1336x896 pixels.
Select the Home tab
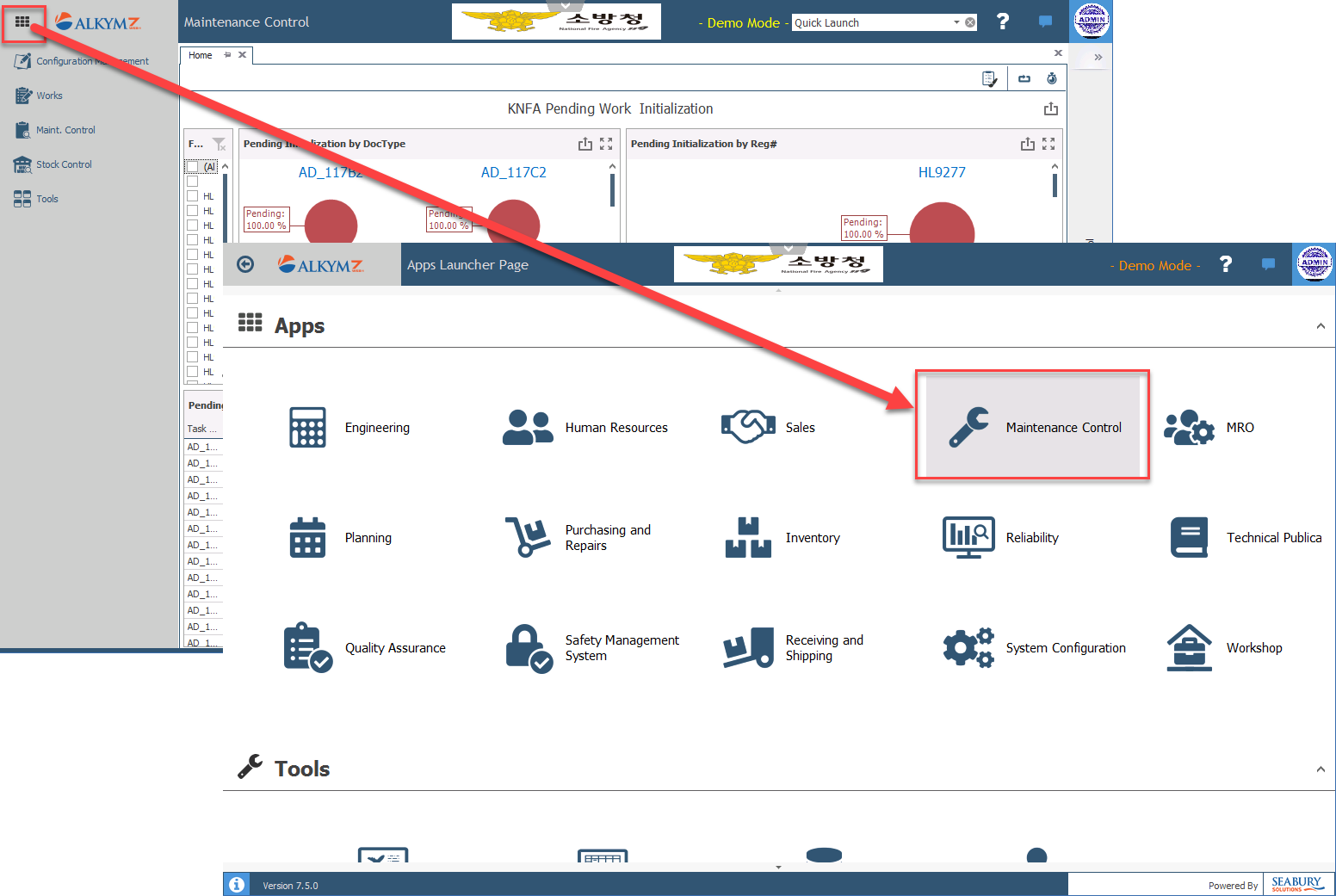pyautogui.click(x=201, y=55)
